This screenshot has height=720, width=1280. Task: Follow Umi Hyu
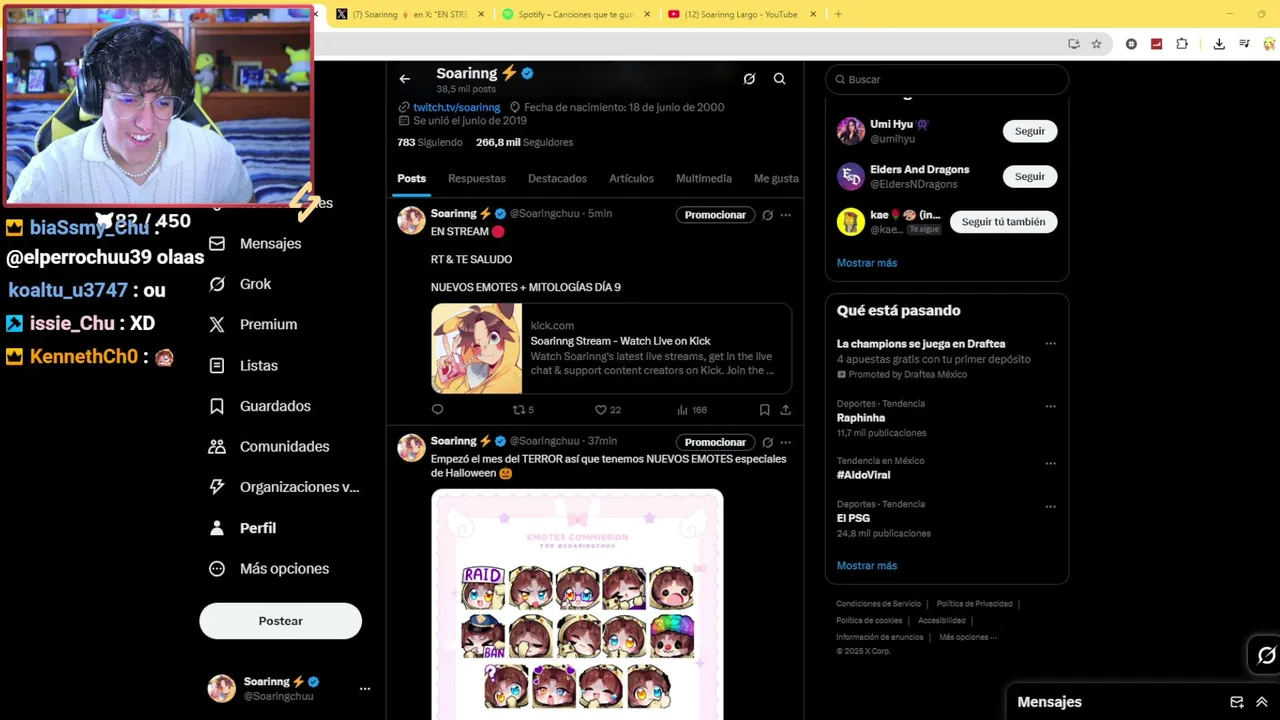(1029, 131)
